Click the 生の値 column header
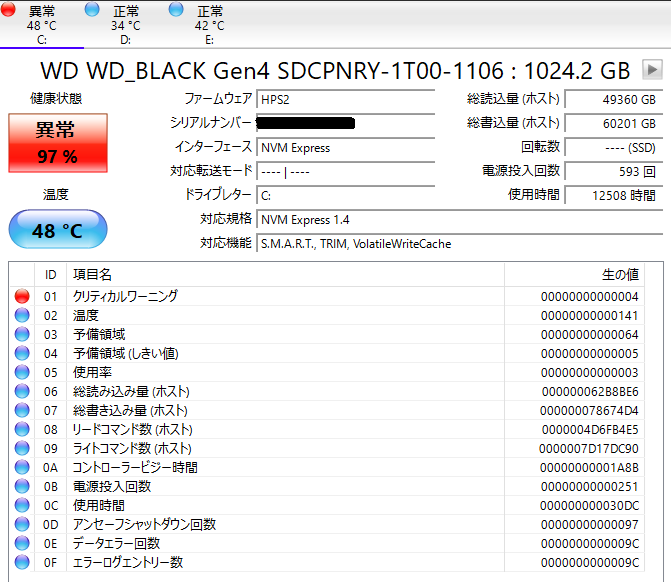671x582 pixels. click(x=574, y=274)
